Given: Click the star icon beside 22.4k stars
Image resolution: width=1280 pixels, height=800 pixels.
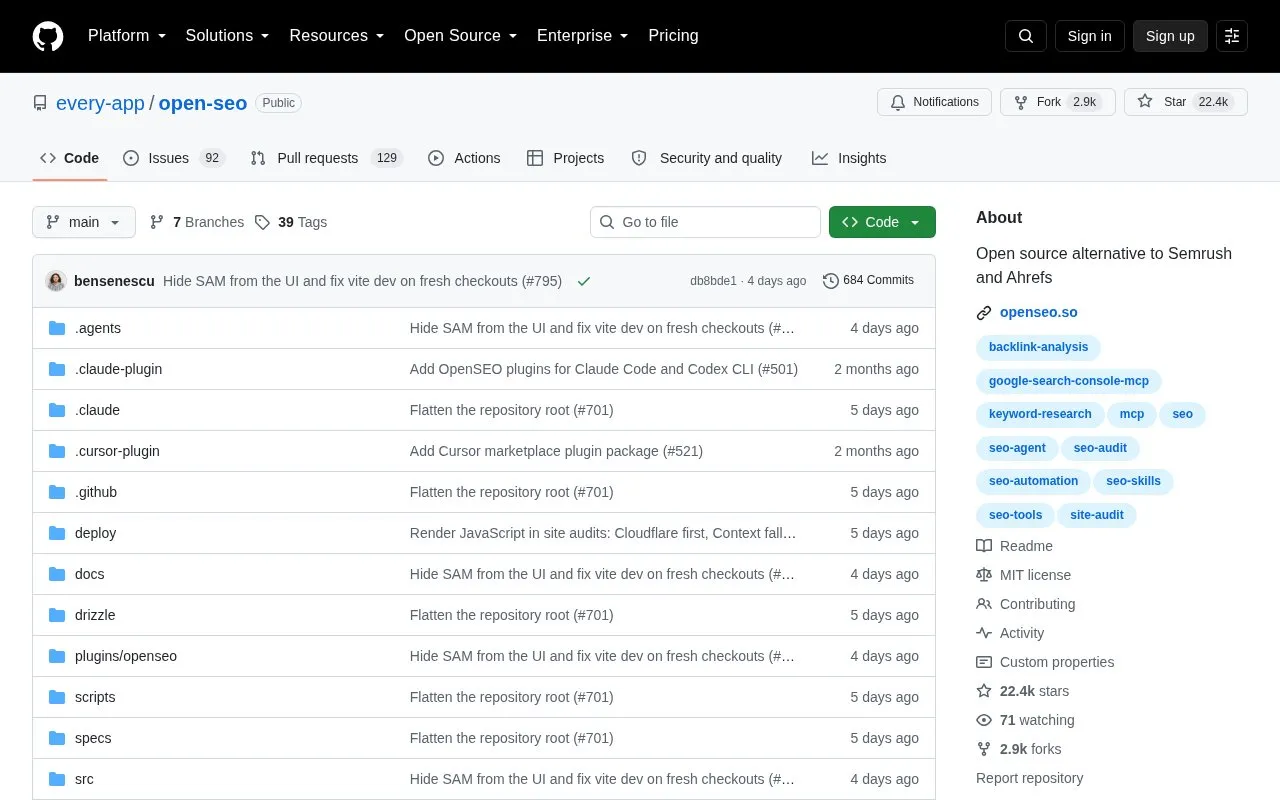Looking at the screenshot, I should pyautogui.click(x=984, y=691).
